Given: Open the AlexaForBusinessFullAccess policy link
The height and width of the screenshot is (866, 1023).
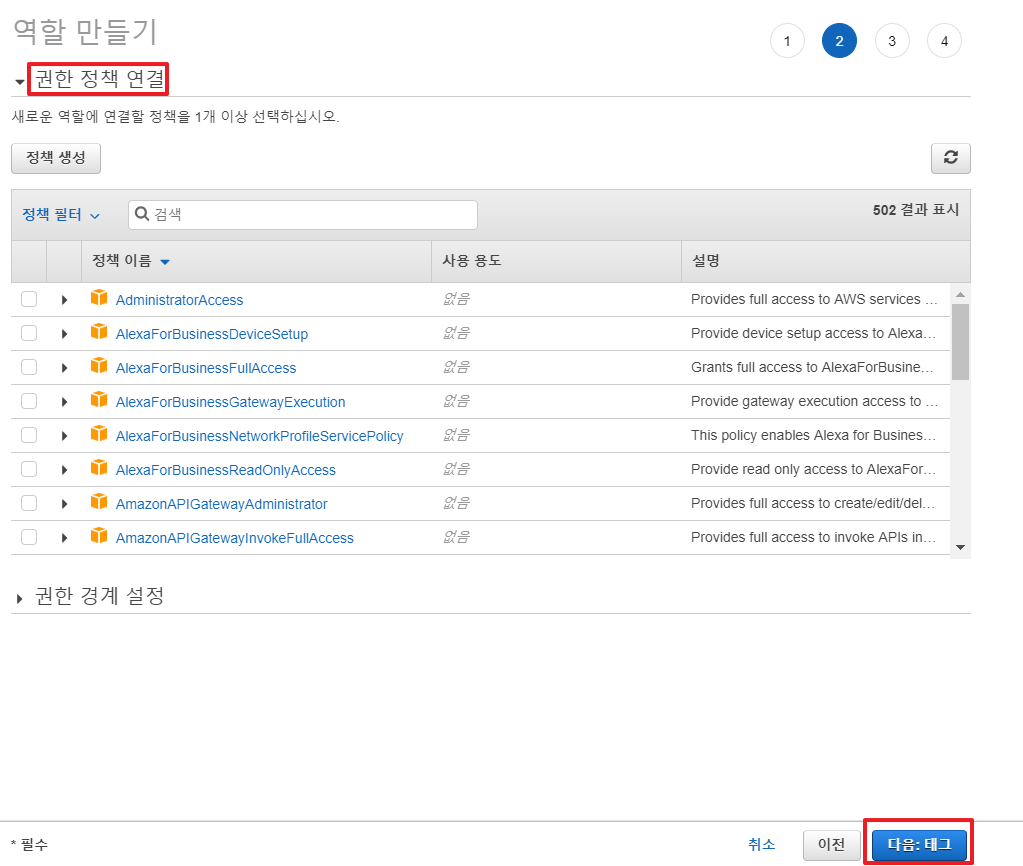Looking at the screenshot, I should click(205, 368).
